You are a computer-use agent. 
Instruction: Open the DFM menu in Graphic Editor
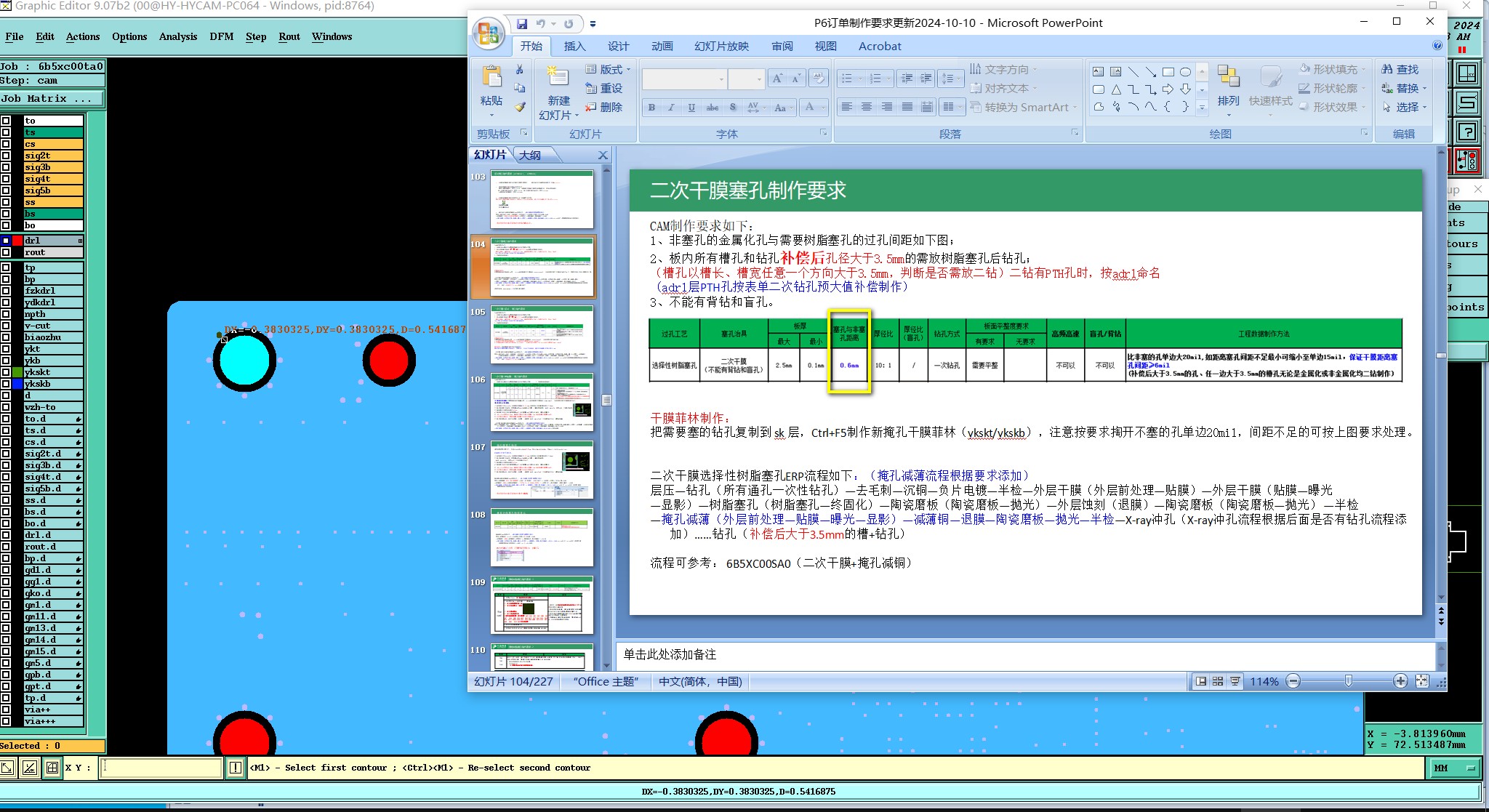point(221,36)
